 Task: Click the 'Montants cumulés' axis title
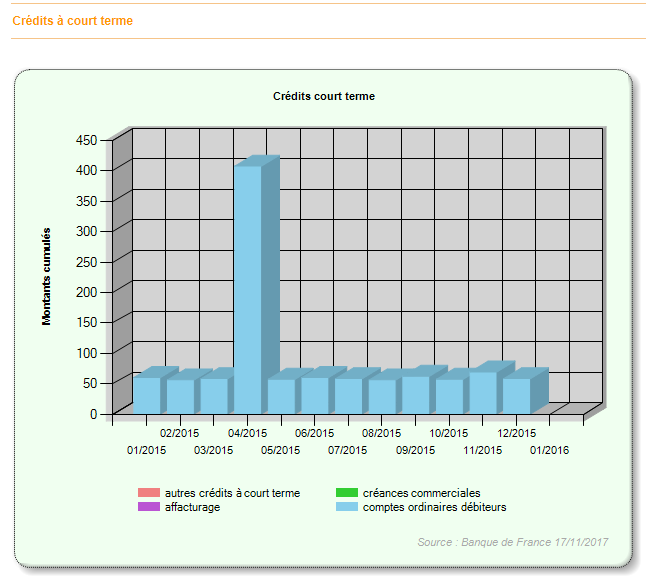[46, 277]
